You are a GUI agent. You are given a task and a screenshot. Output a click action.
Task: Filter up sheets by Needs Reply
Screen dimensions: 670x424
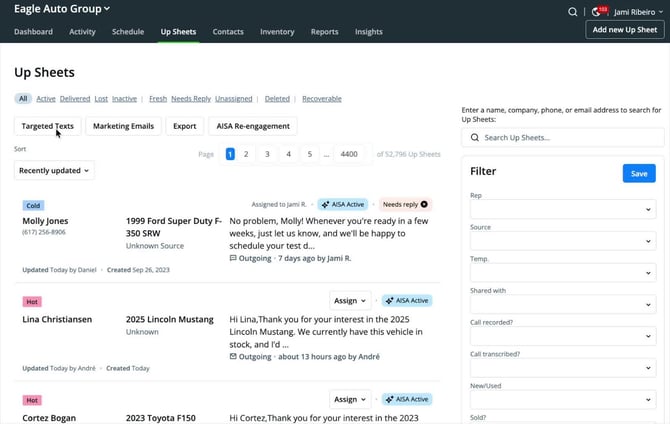191,99
